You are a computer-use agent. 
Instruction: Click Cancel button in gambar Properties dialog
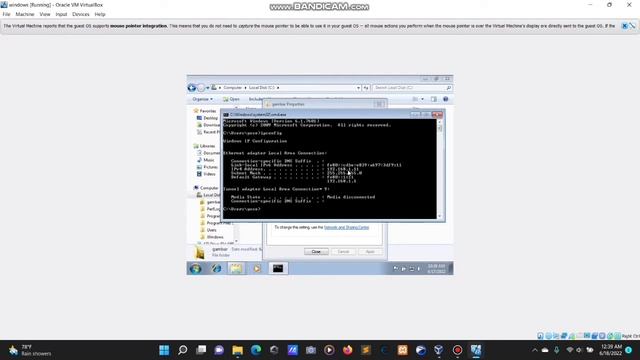pyautogui.click(x=343, y=251)
